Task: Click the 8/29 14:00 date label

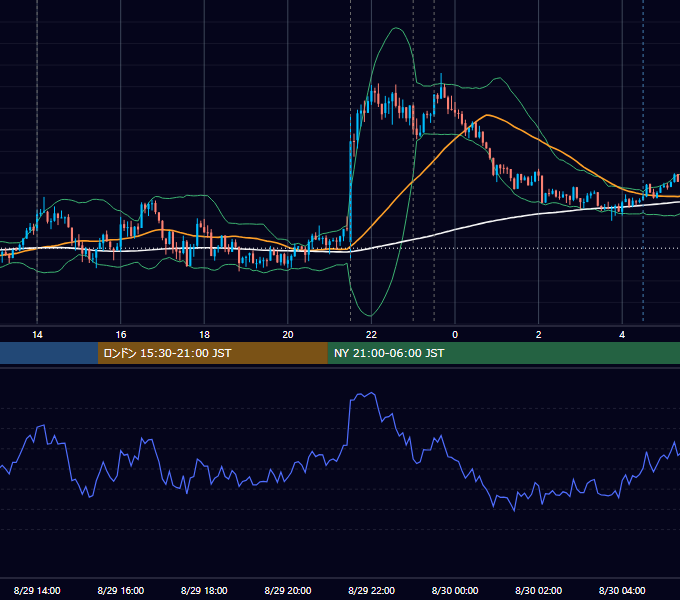Action: click(37, 590)
